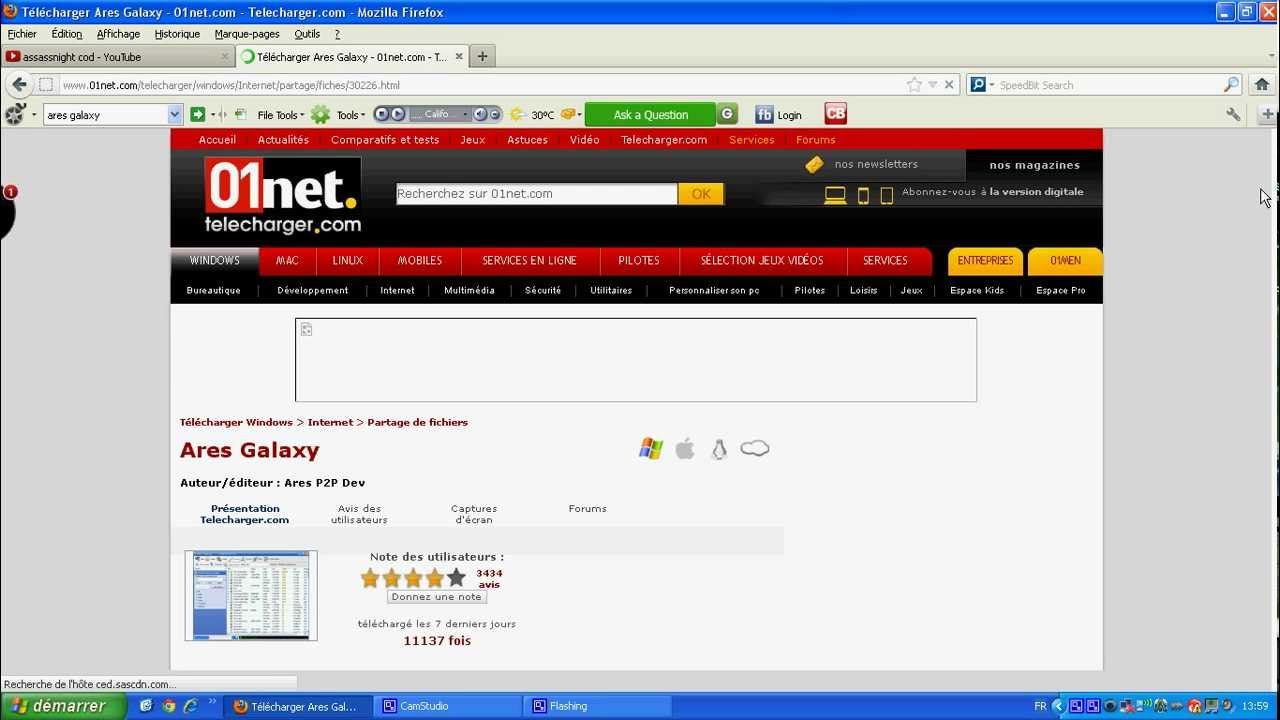1280x720 pixels.
Task: Click the yellow laptop icon near Abonnez-vous
Action: click(835, 195)
